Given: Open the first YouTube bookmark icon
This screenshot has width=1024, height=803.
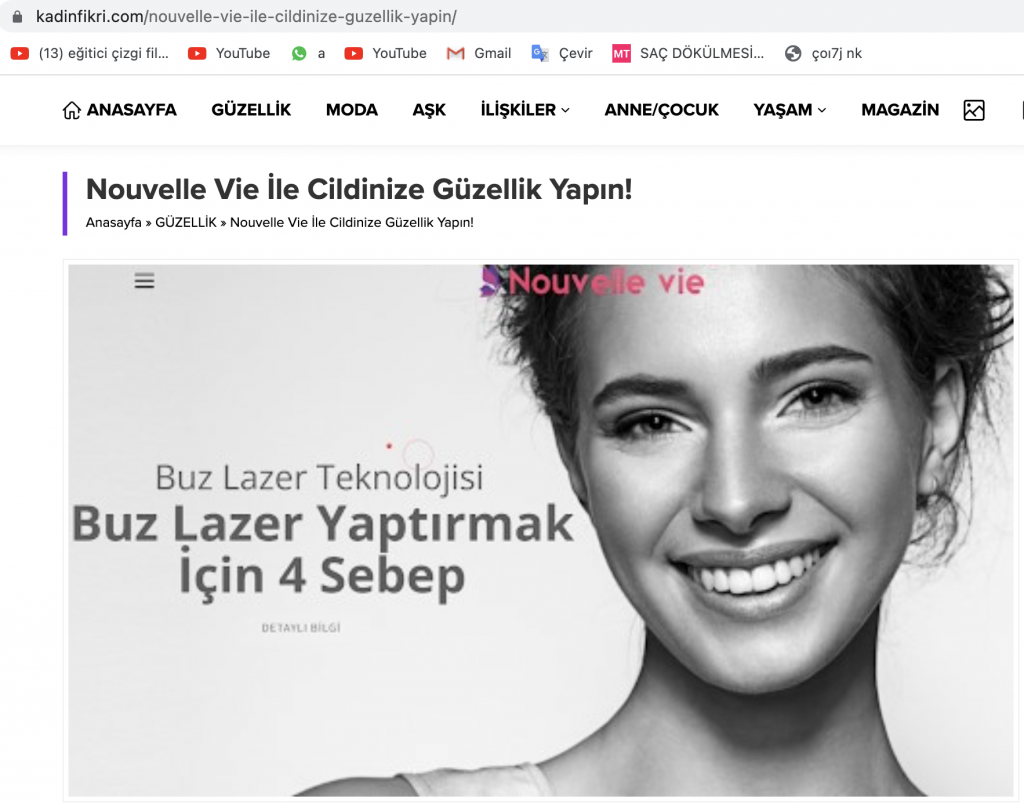Looking at the screenshot, I should tap(197, 54).
